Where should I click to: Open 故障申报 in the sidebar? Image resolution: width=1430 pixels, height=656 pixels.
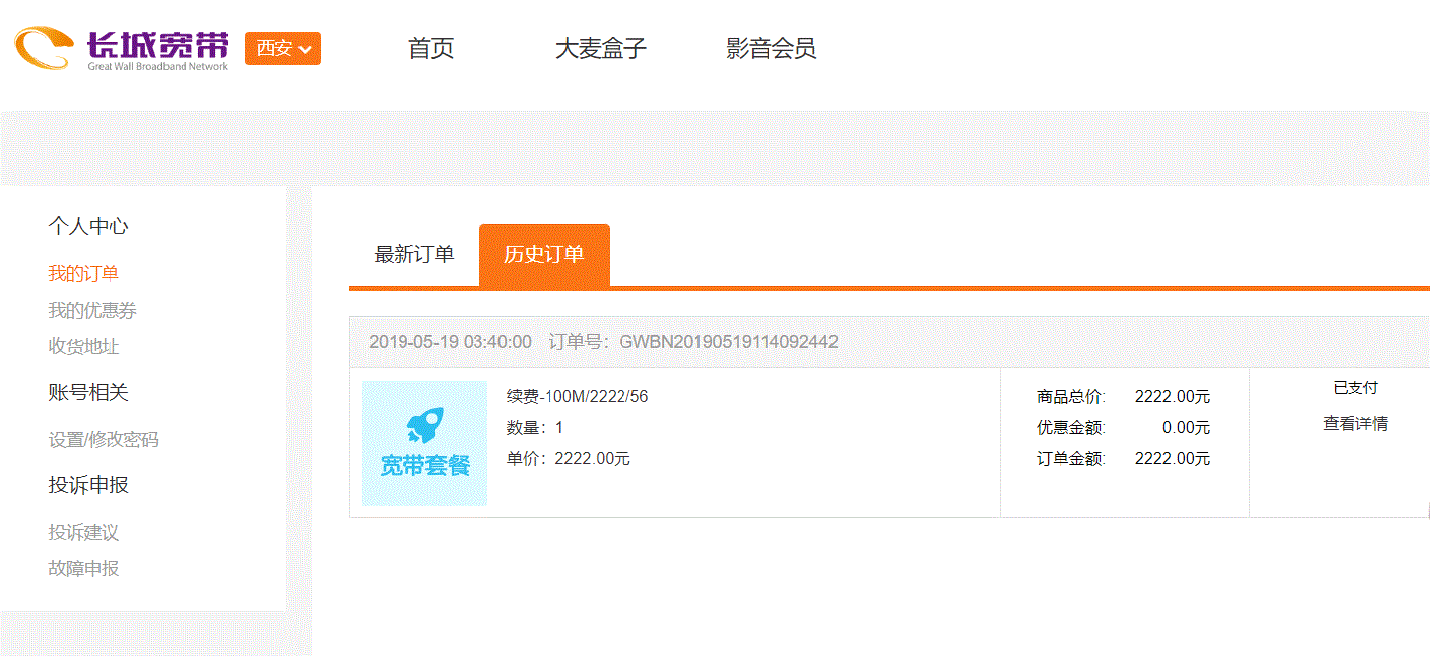point(84,569)
